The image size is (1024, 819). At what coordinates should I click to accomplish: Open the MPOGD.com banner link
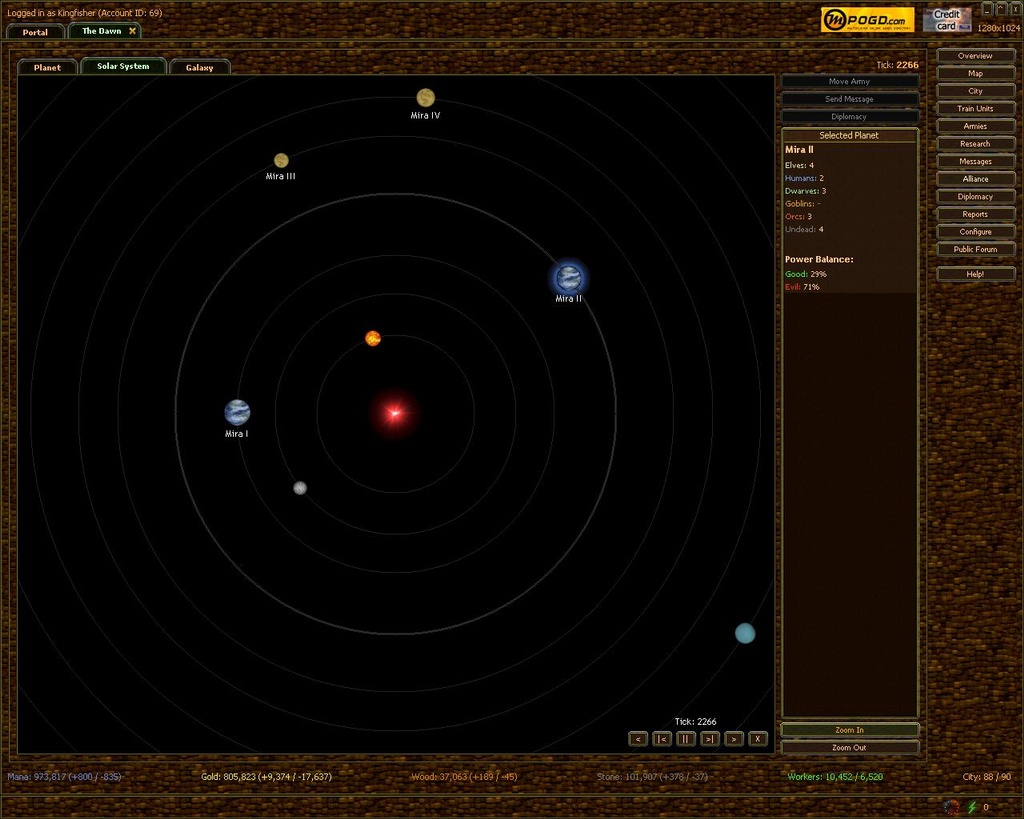coord(867,20)
